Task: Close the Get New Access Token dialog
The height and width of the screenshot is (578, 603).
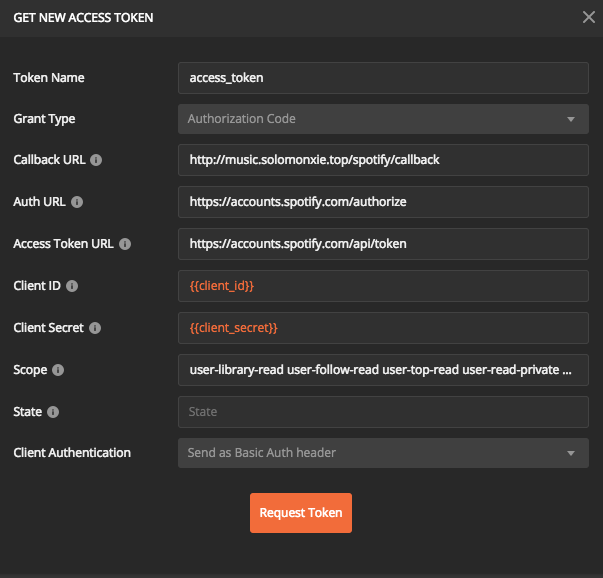Action: 588,17
